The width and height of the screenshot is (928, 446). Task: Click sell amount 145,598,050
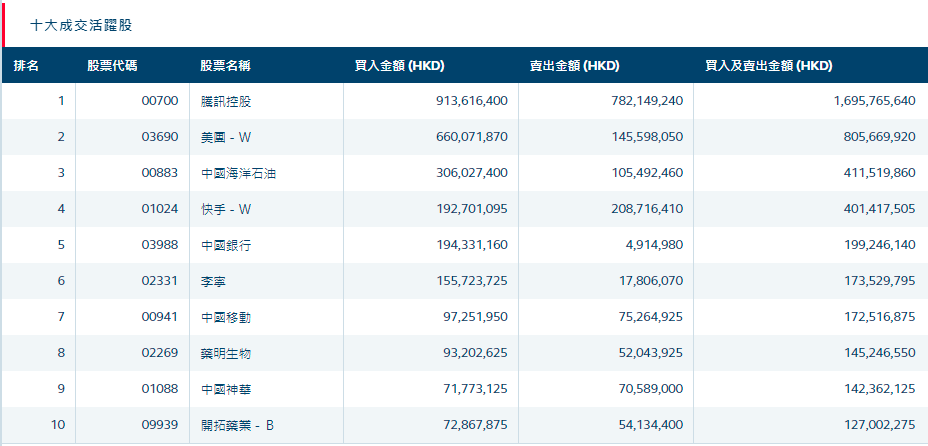click(x=647, y=137)
